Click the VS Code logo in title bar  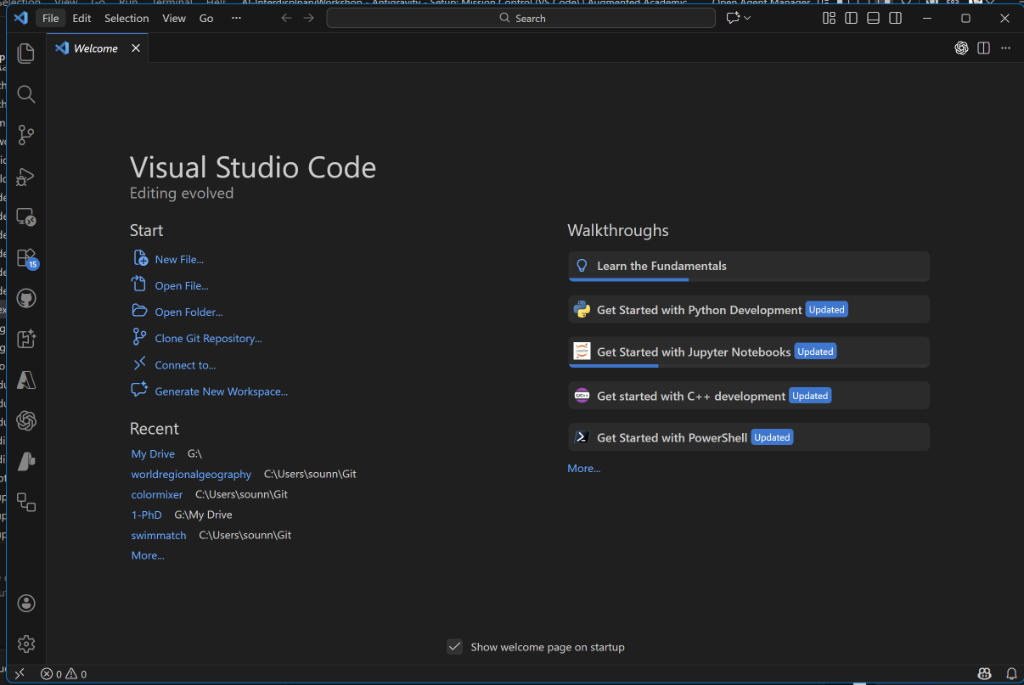[x=21, y=18]
